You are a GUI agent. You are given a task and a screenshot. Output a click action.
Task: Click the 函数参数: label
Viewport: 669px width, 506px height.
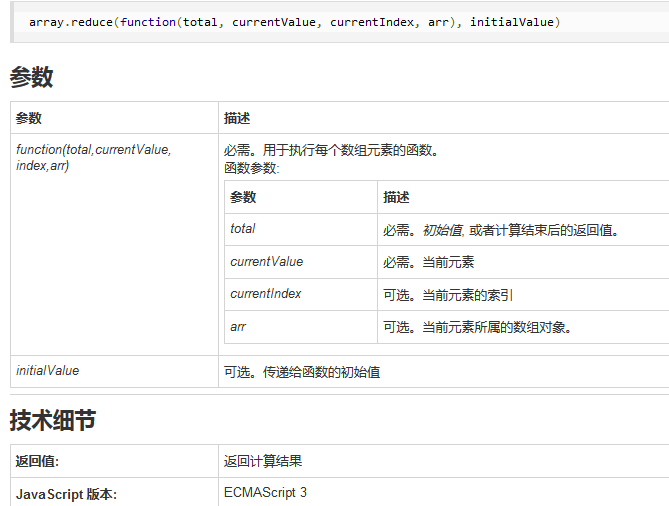(252, 168)
